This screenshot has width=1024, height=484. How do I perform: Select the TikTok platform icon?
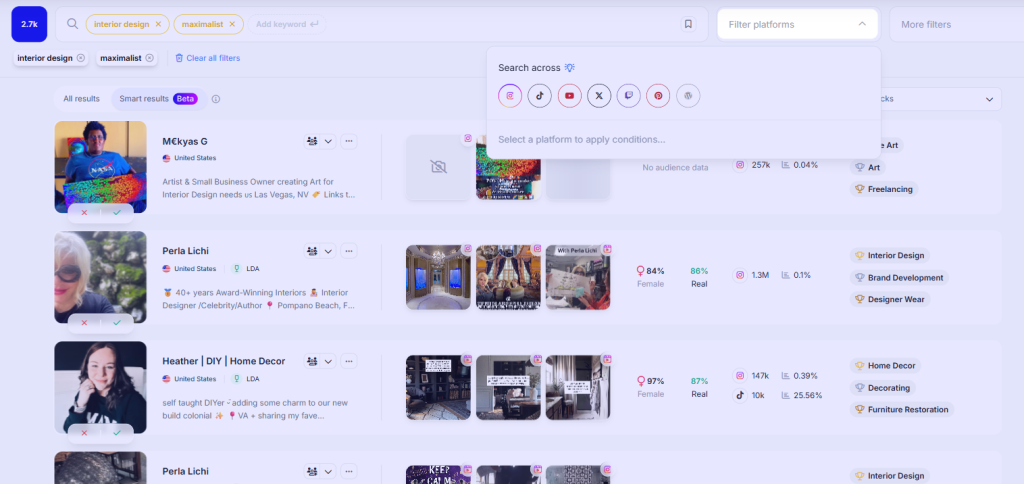pos(540,96)
